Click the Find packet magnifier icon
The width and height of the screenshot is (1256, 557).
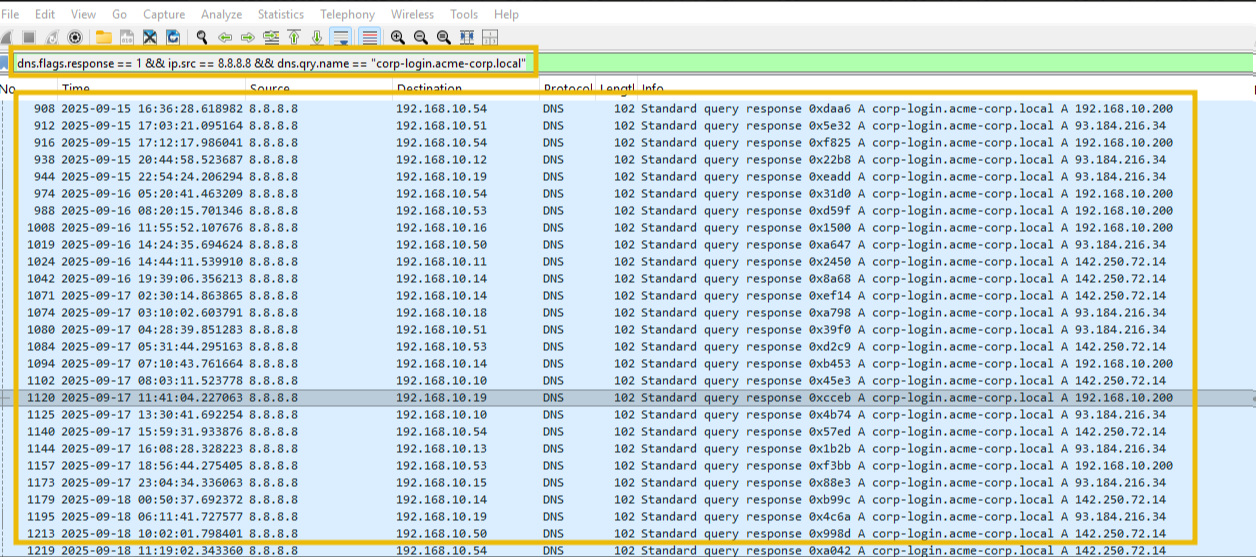pyautogui.click(x=202, y=37)
